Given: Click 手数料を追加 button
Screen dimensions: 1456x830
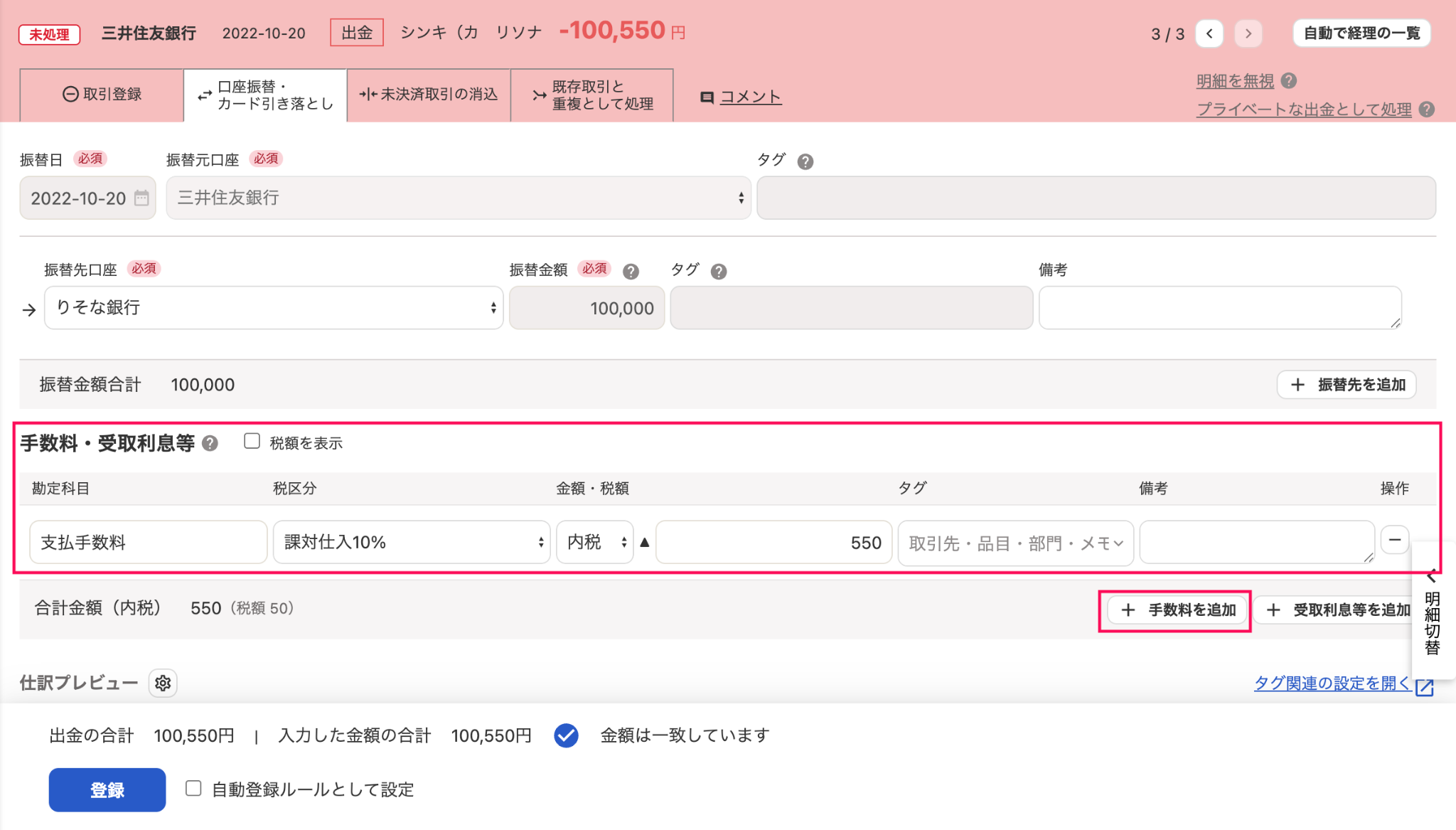Looking at the screenshot, I should tap(1177, 610).
